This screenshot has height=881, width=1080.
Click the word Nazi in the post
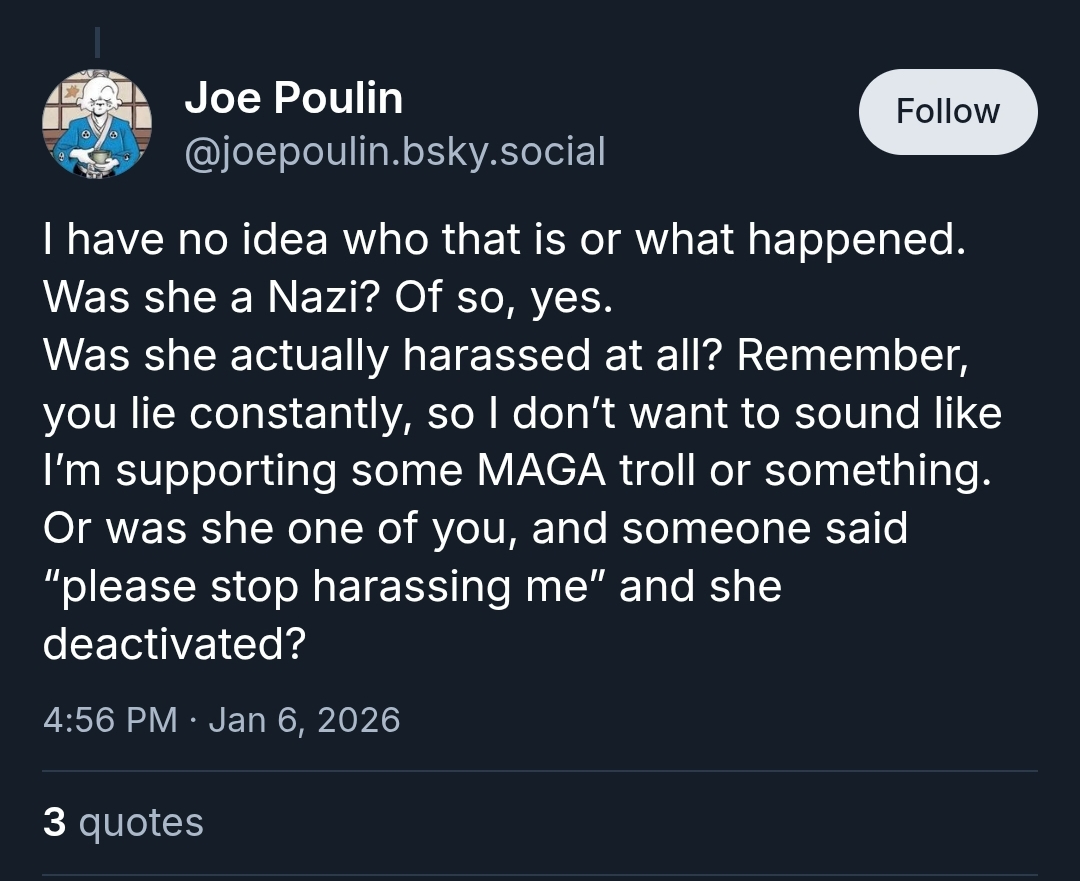pos(312,297)
